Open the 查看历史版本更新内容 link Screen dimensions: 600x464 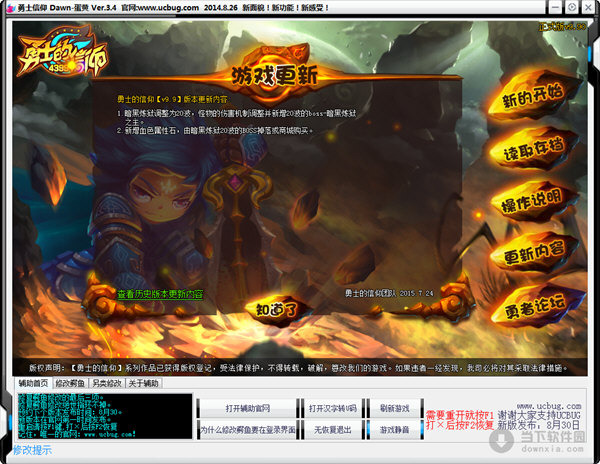(x=160, y=294)
